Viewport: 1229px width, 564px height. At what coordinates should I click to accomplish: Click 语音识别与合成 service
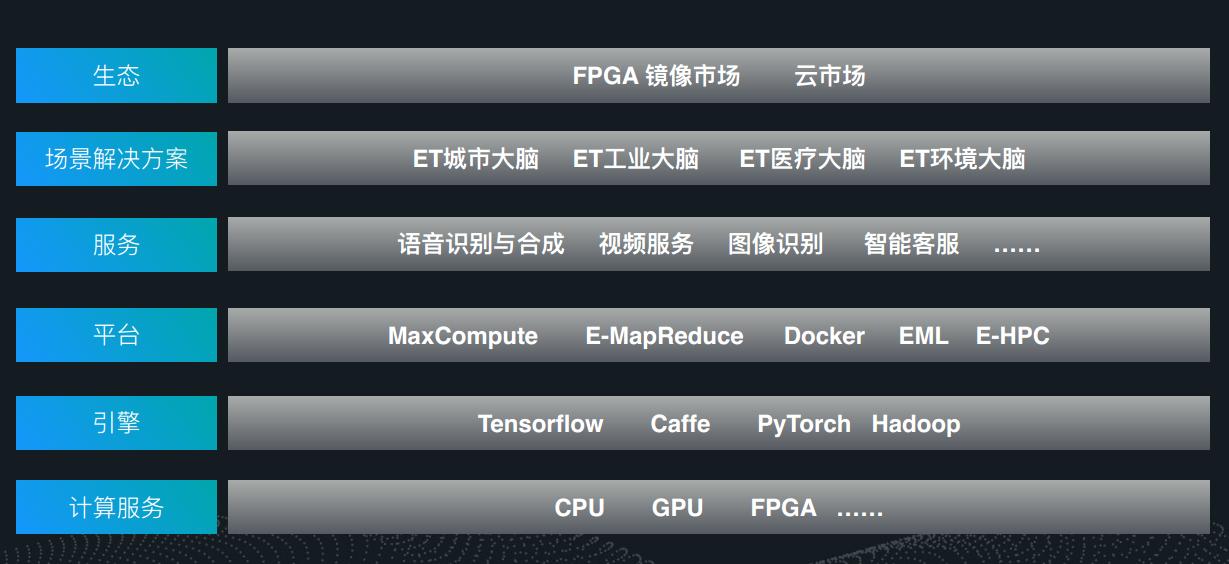pos(481,244)
